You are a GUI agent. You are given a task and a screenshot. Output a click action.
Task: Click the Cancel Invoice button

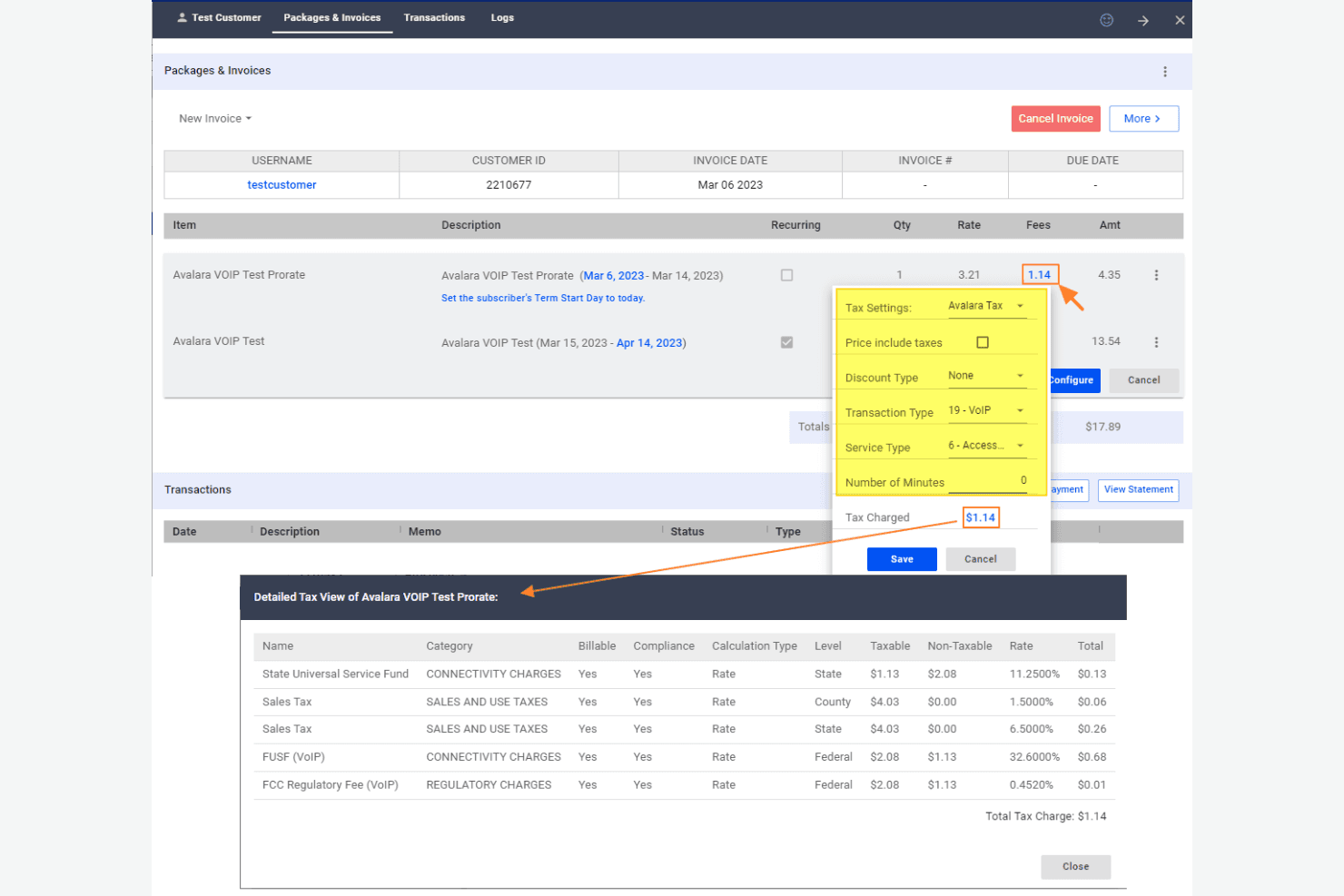tap(1055, 119)
